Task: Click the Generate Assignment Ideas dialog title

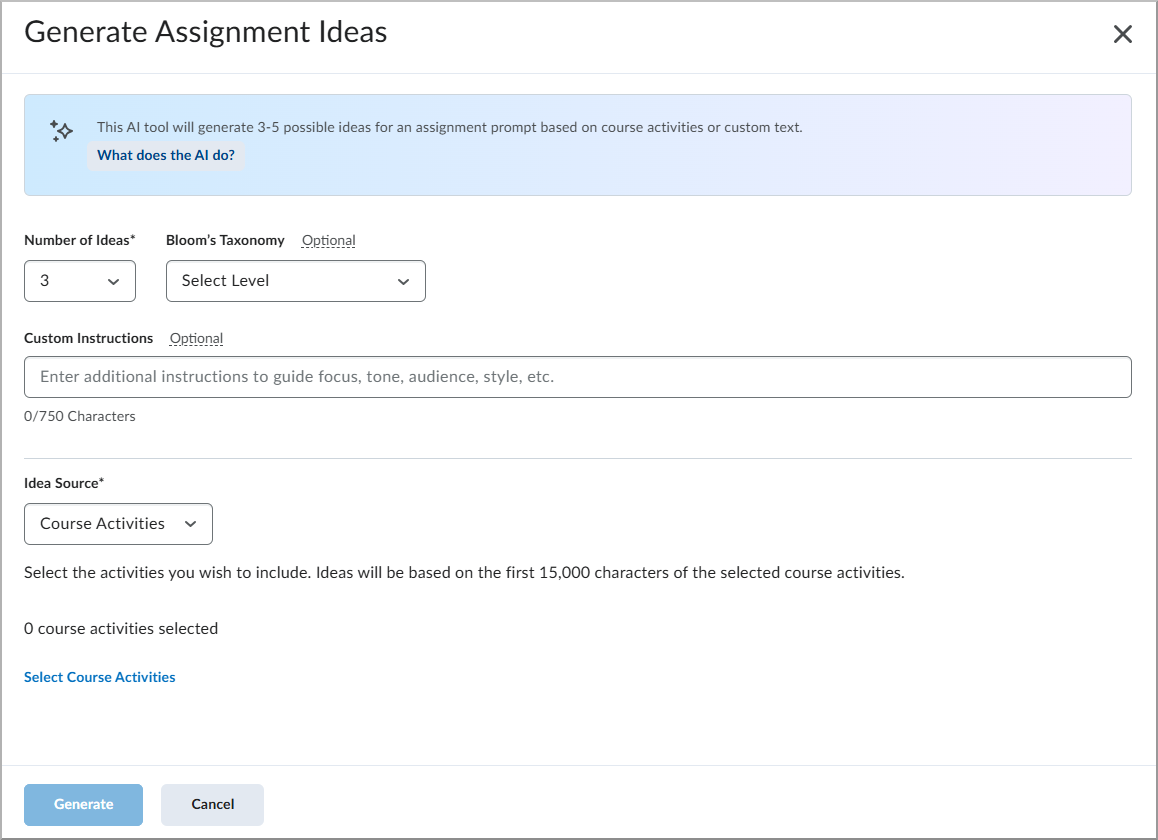Action: (205, 32)
